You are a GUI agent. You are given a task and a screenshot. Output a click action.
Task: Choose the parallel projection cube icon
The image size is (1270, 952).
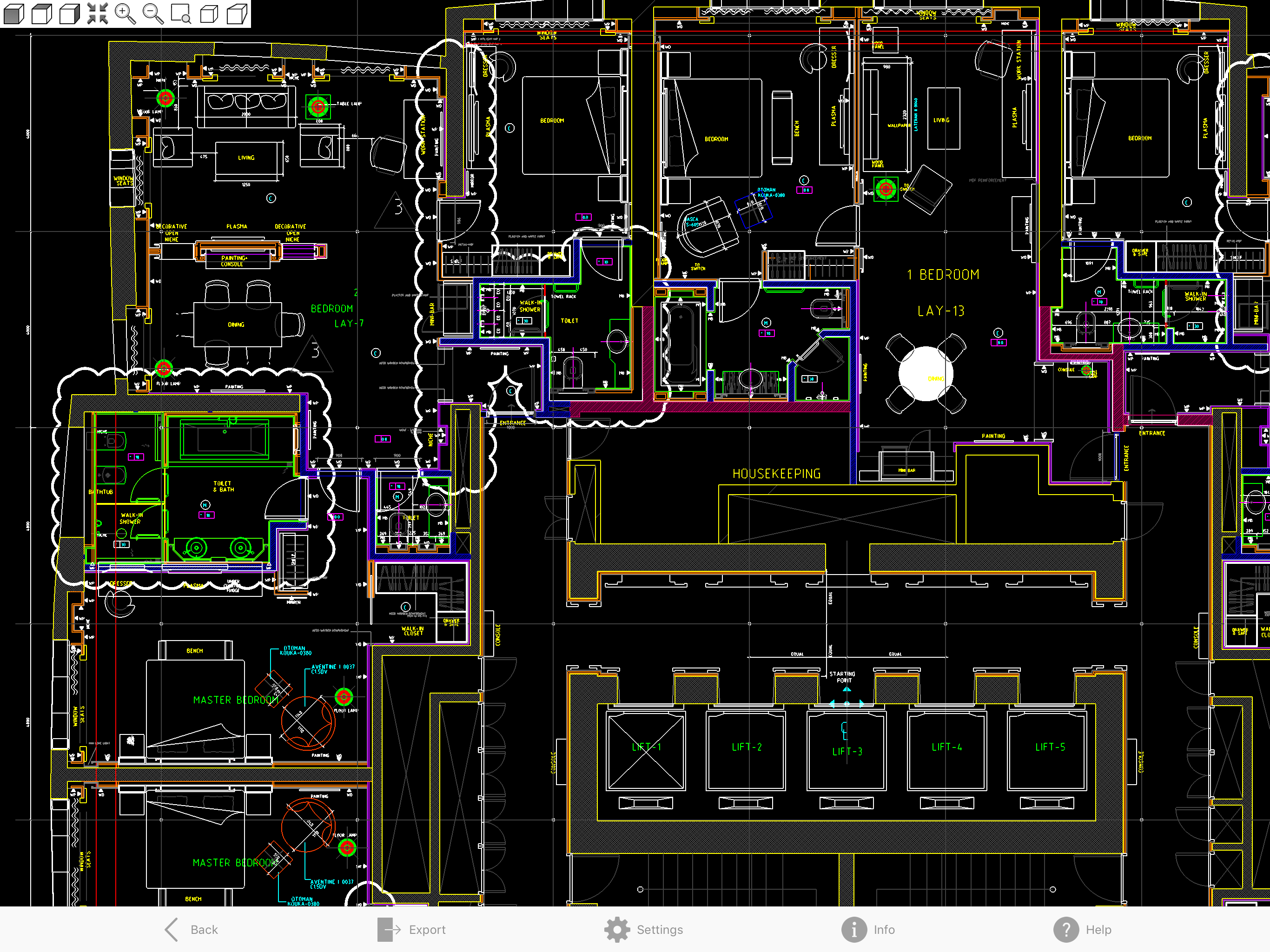click(x=209, y=13)
